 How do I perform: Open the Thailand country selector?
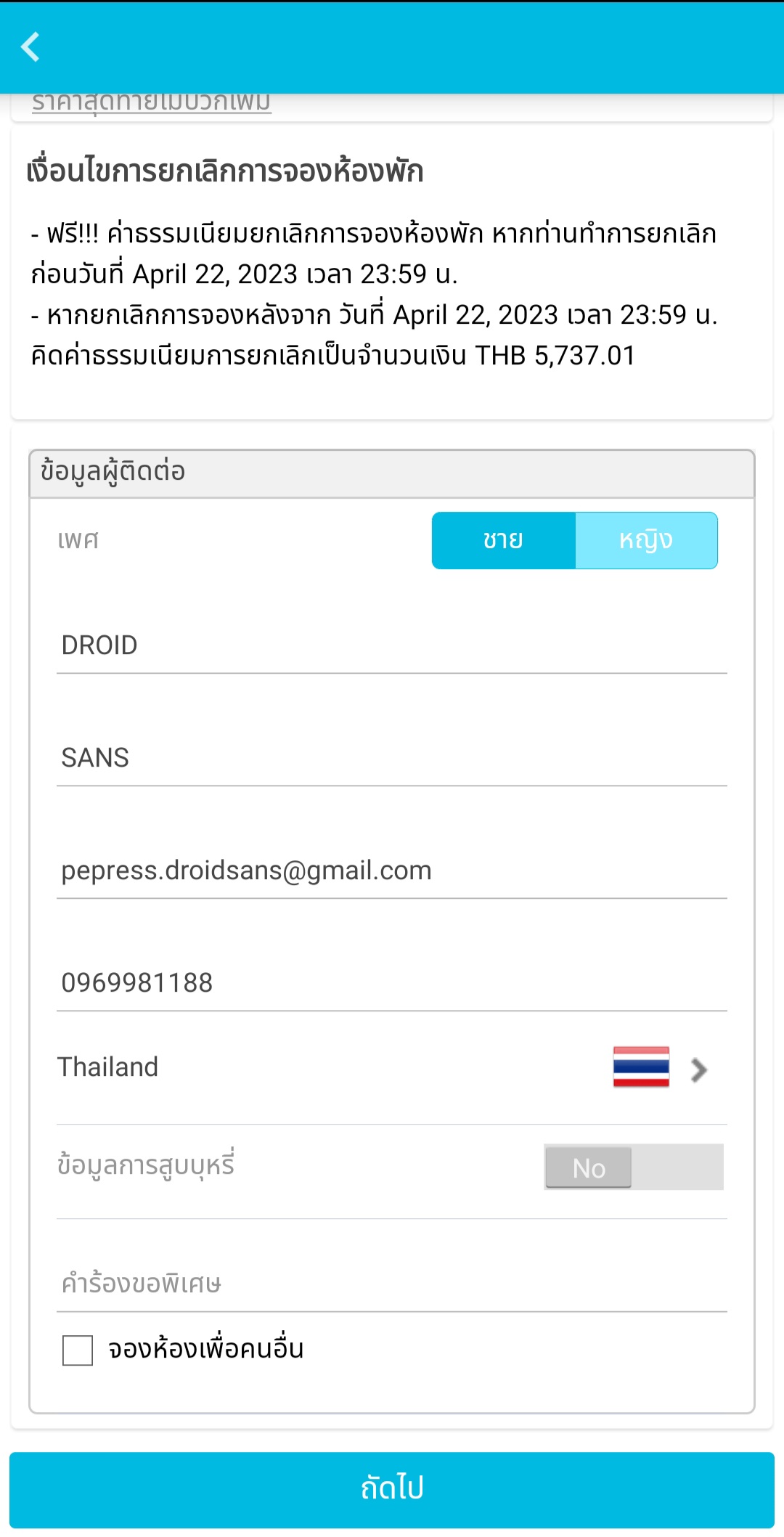pyautogui.click(x=108, y=1067)
